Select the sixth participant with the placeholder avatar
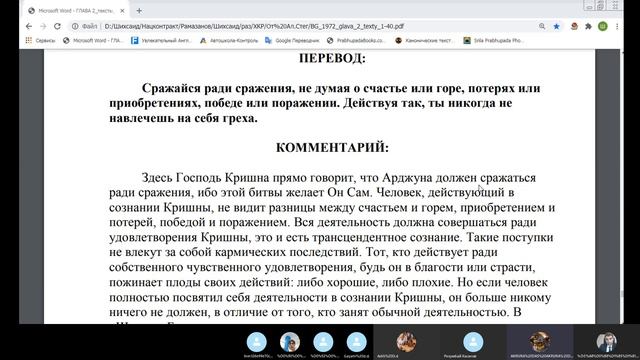The width and height of the screenshot is (640, 360). [x=473, y=342]
